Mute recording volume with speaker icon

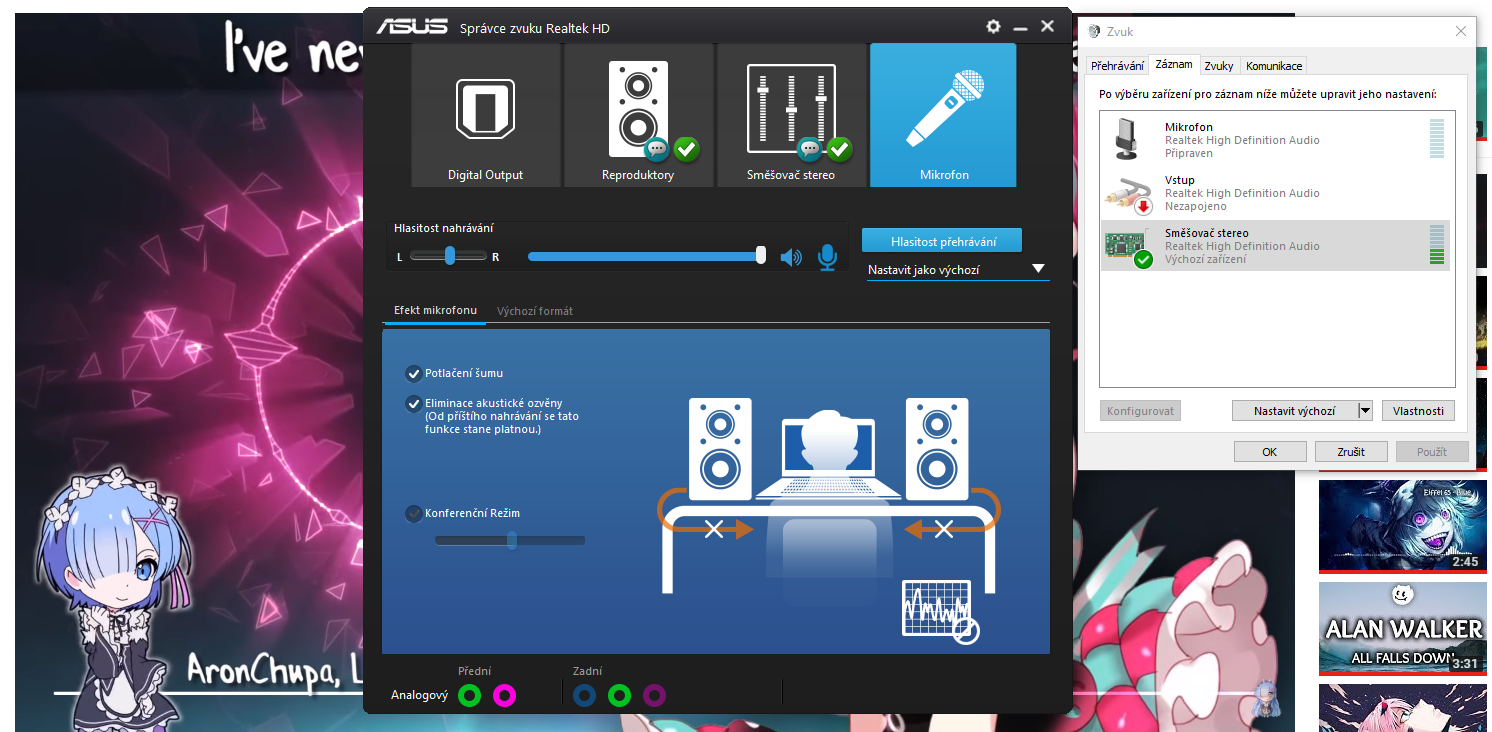click(791, 257)
